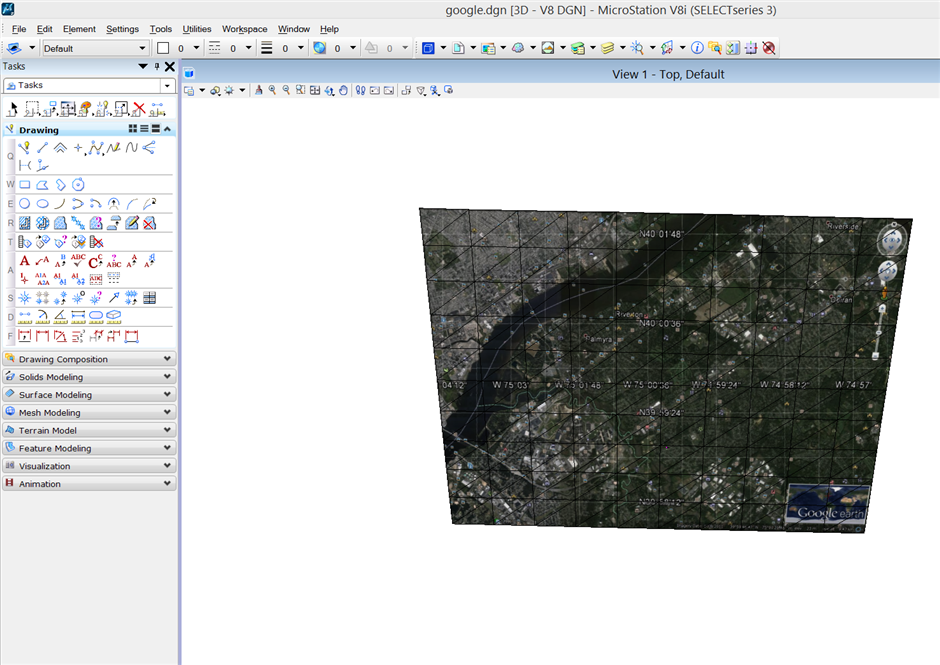Image resolution: width=940 pixels, height=665 pixels.
Task: Open the View Attributes icon in view toolbar
Action: (x=189, y=90)
